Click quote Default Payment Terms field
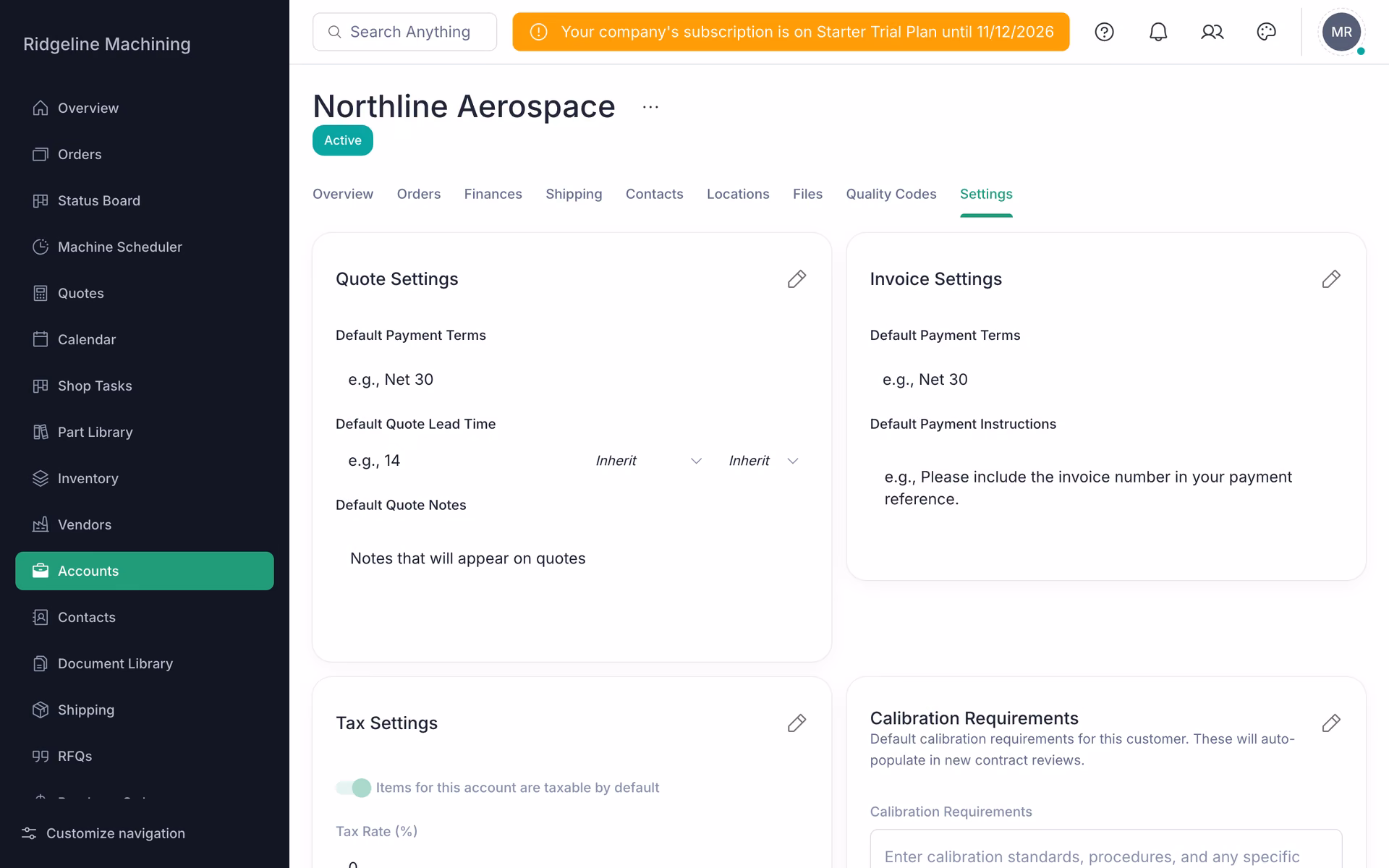 click(x=572, y=380)
